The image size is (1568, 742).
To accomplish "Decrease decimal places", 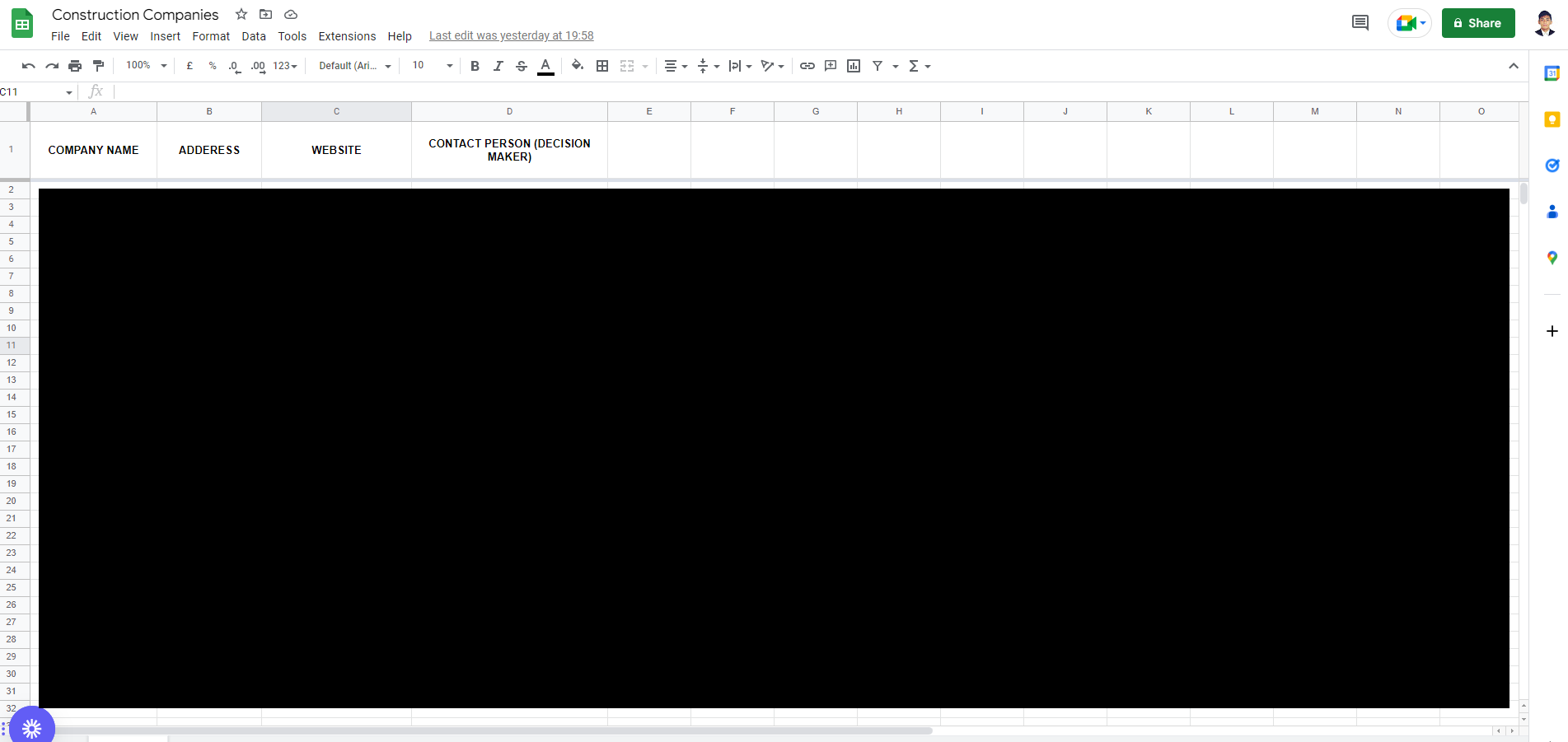I will click(x=235, y=66).
